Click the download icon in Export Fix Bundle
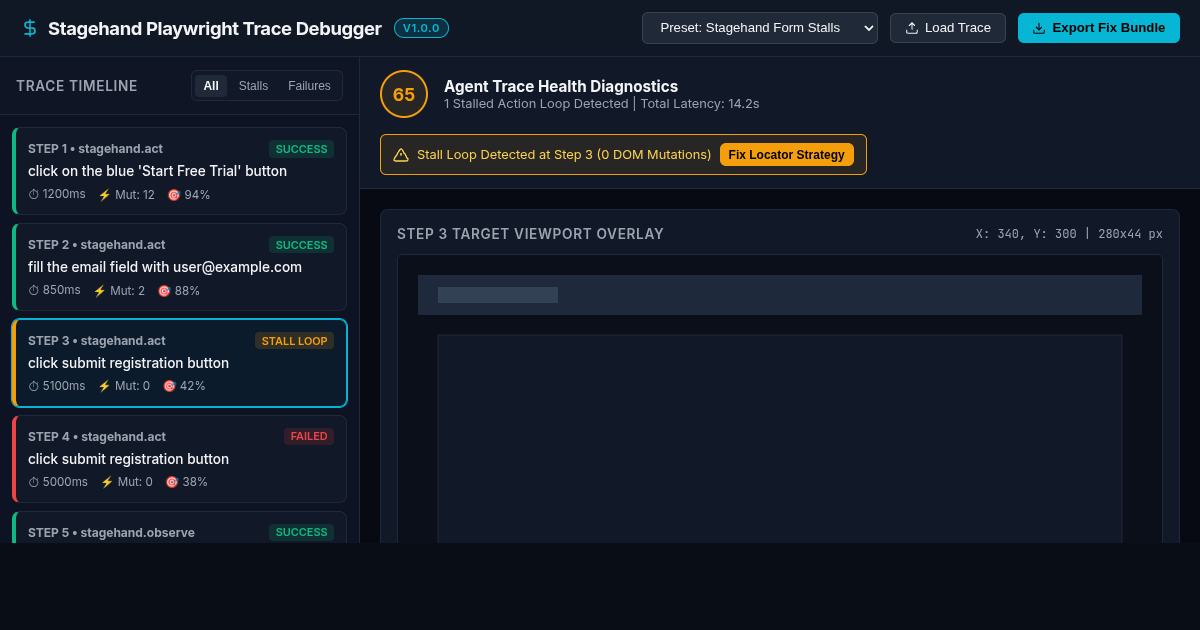The height and width of the screenshot is (630, 1200). point(1039,28)
